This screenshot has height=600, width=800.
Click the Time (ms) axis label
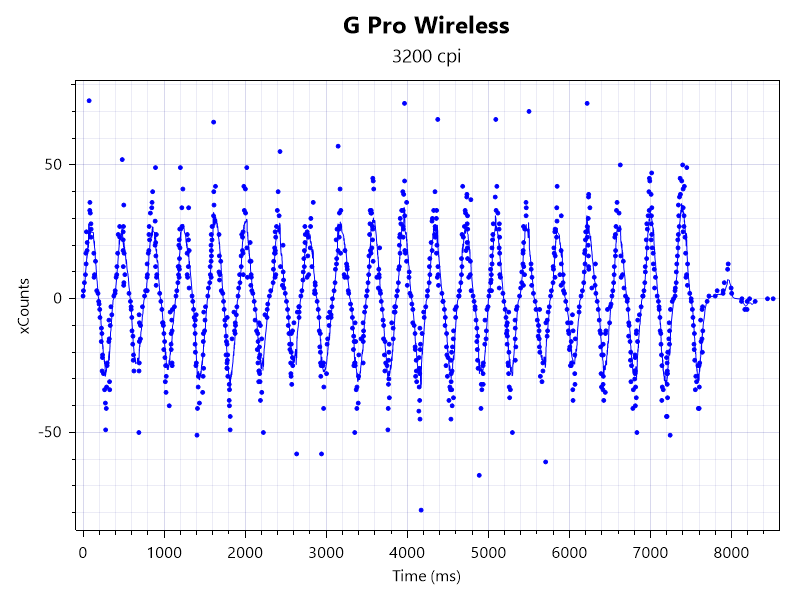tap(426, 576)
